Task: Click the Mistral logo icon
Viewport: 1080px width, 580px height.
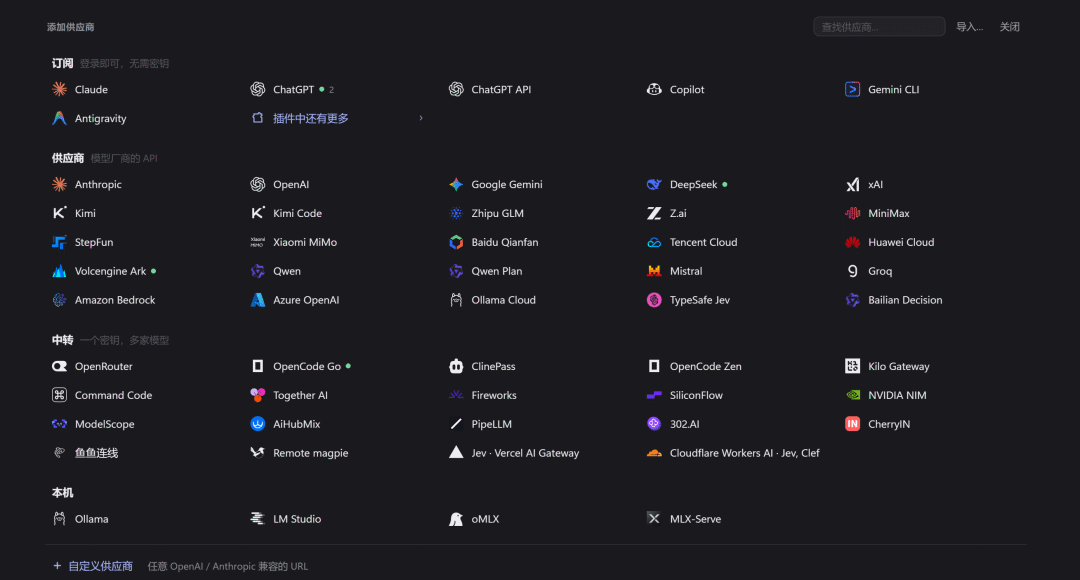Action: (654, 271)
